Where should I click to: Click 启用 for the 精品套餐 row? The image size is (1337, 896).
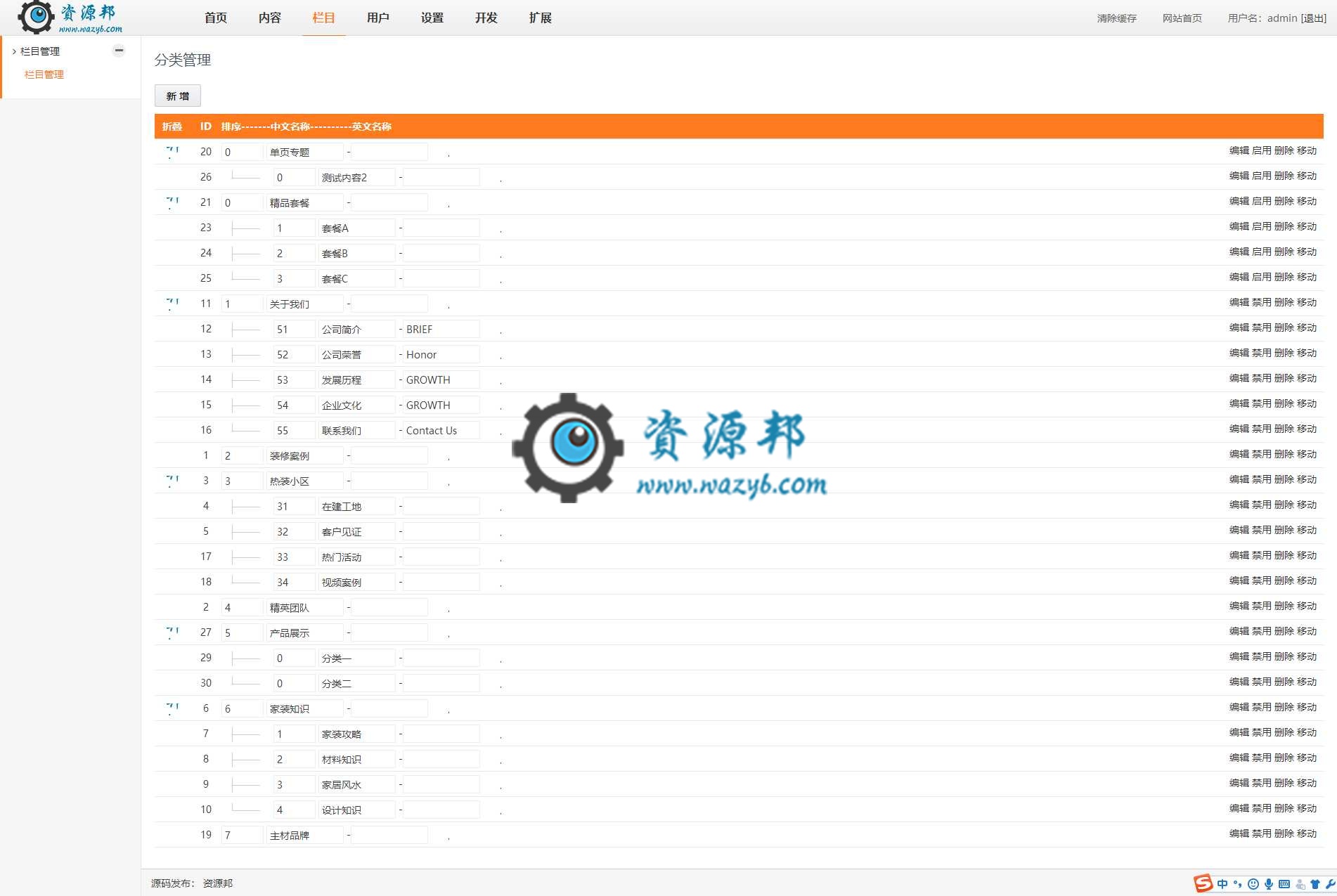point(1261,201)
